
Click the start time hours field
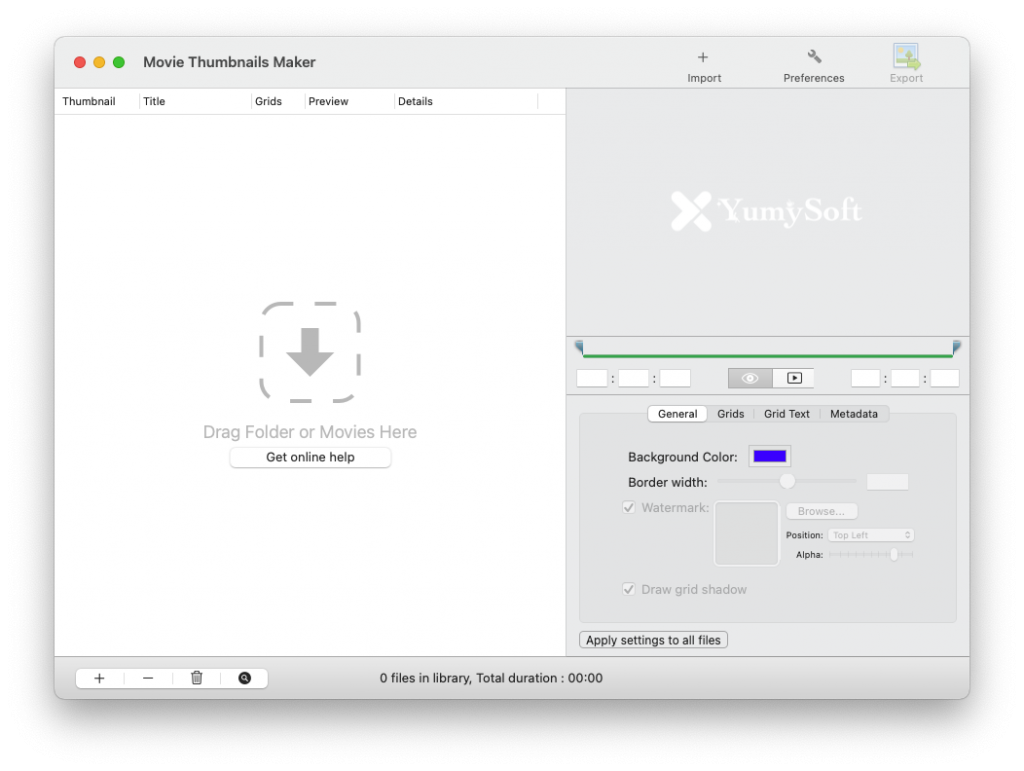coord(592,379)
